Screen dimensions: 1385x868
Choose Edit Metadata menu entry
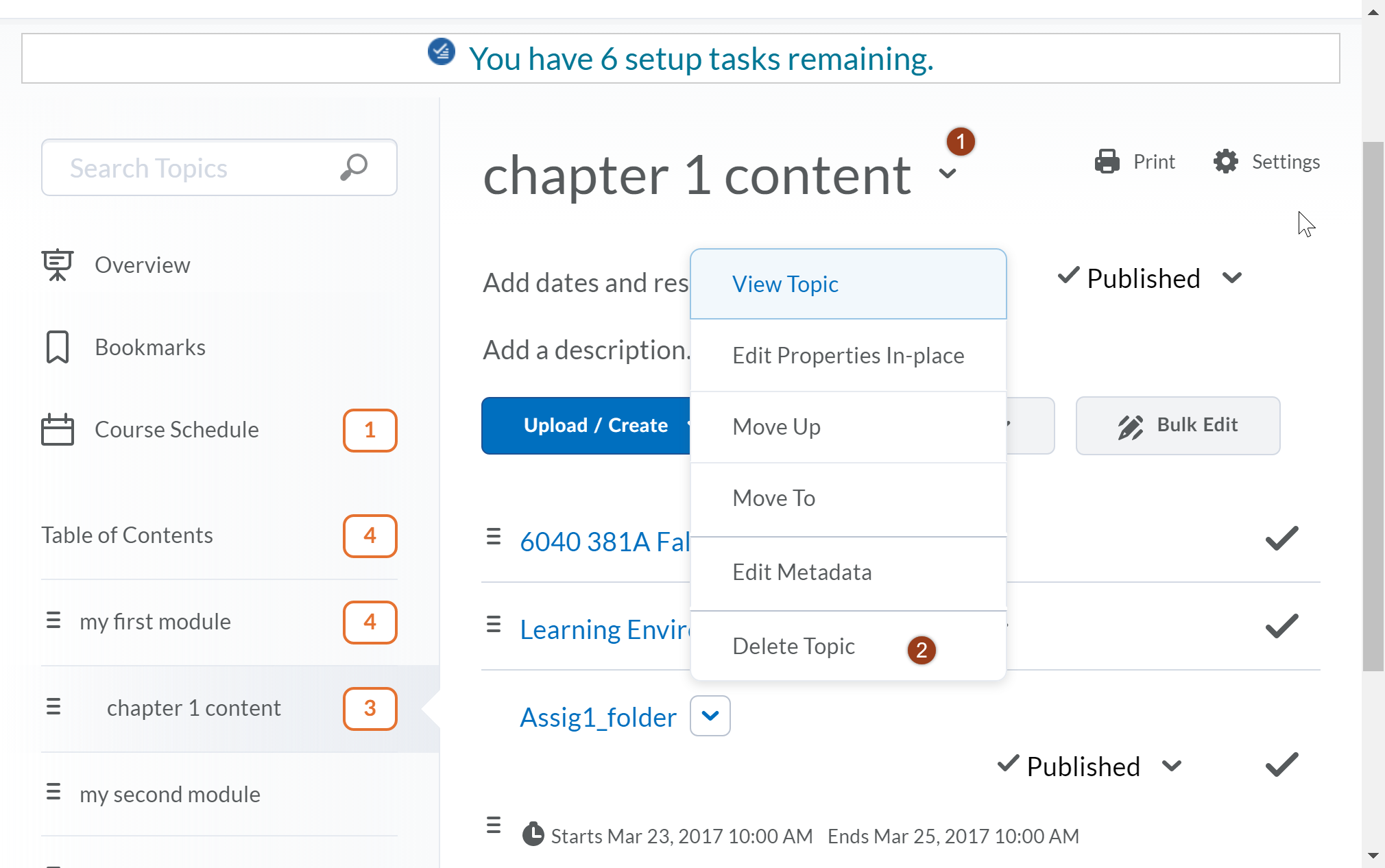click(848, 572)
